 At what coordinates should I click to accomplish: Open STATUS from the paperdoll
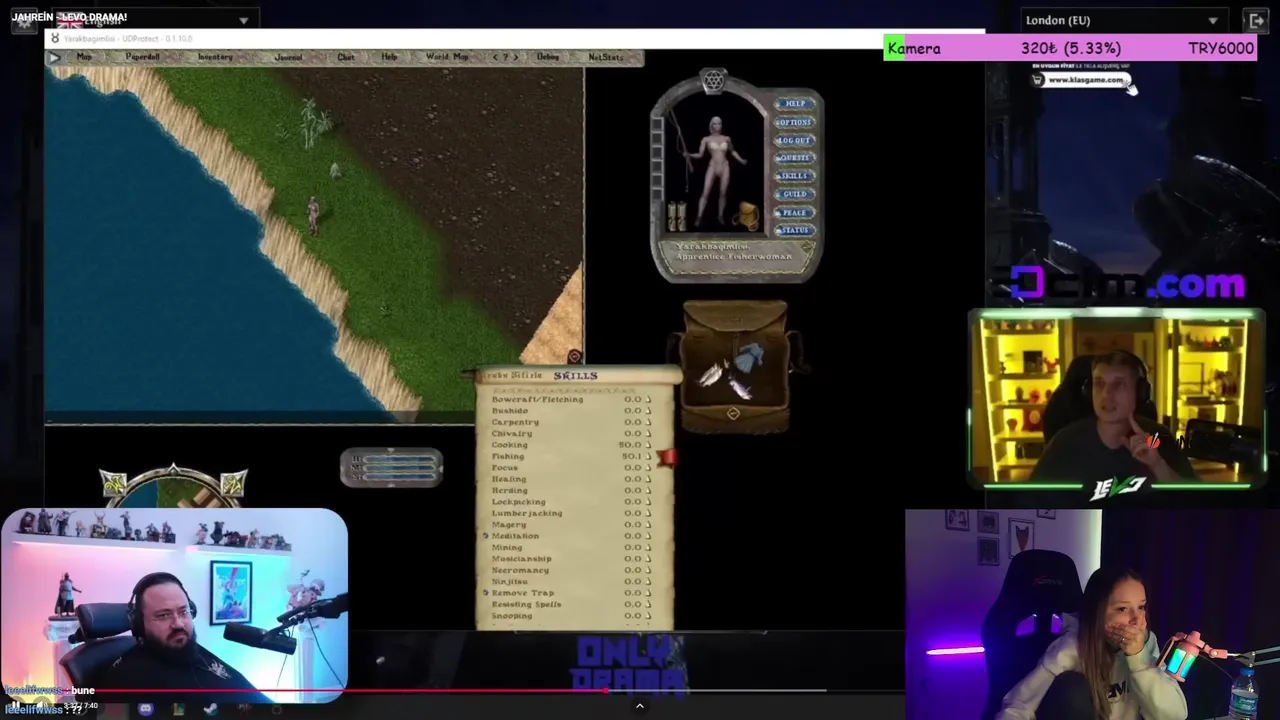(x=795, y=230)
